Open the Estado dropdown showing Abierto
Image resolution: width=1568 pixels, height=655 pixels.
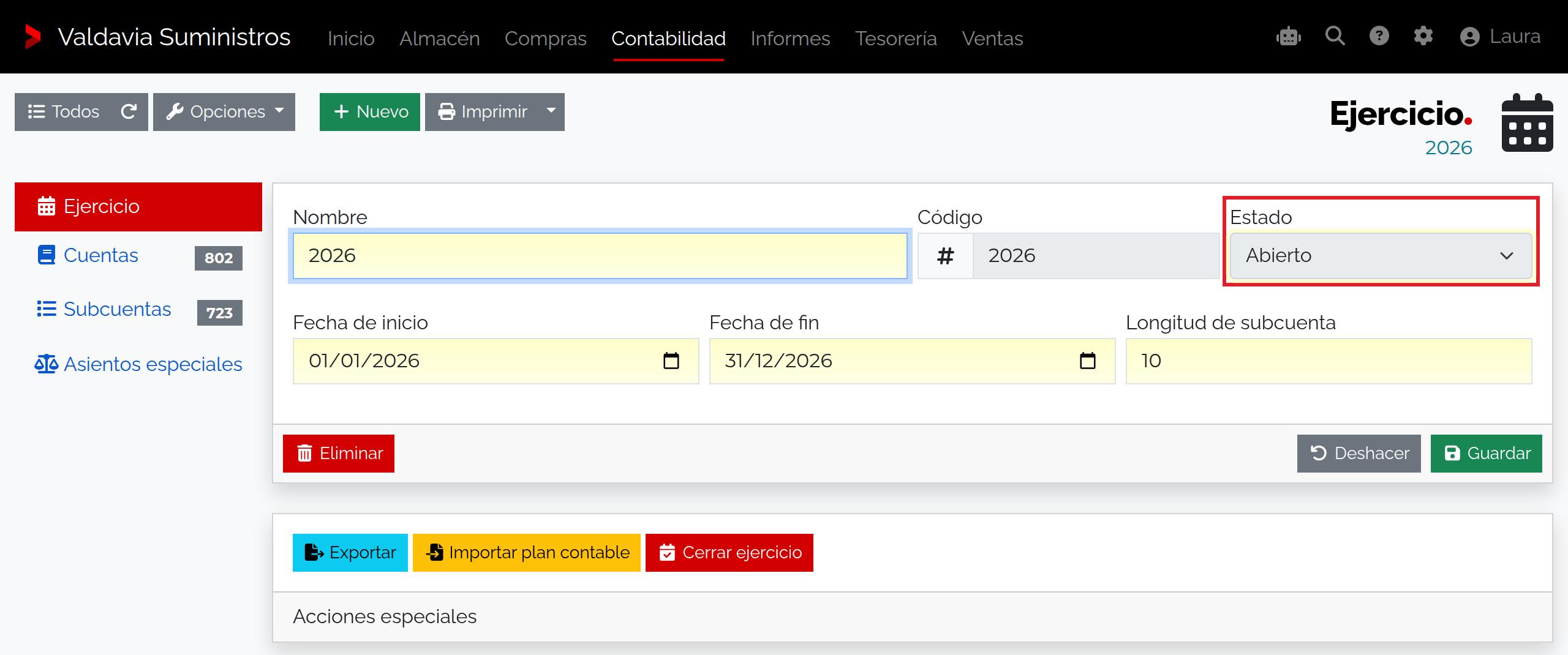[x=1381, y=255]
